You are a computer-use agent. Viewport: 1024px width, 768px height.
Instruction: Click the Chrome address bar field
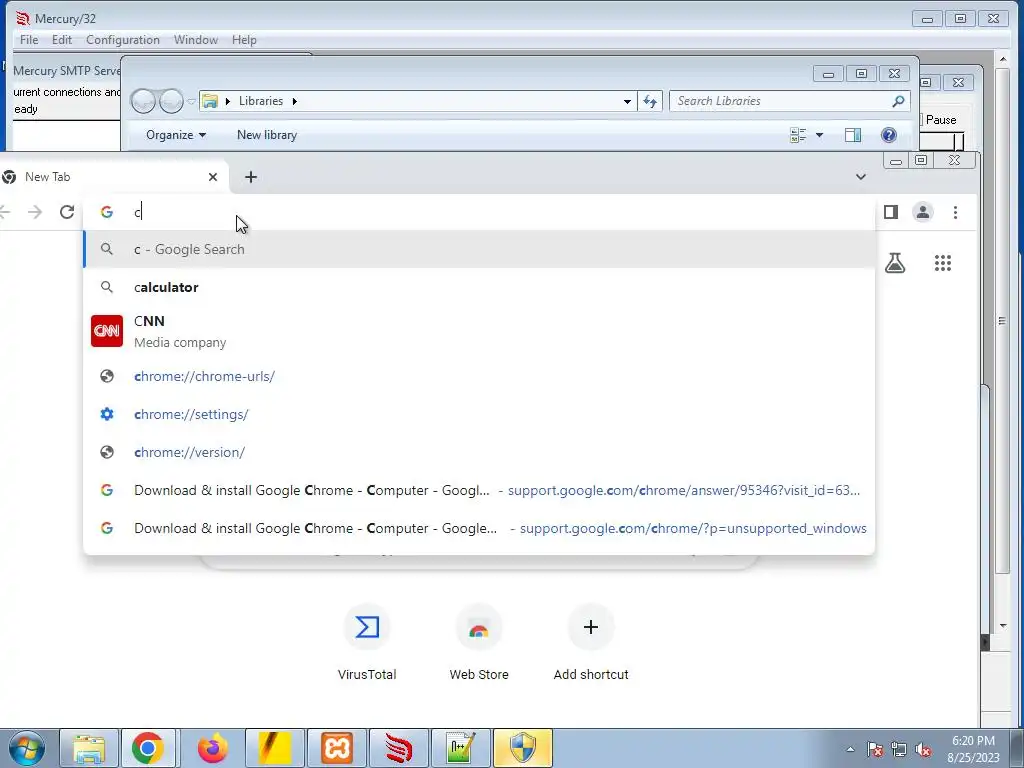pyautogui.click(x=479, y=212)
